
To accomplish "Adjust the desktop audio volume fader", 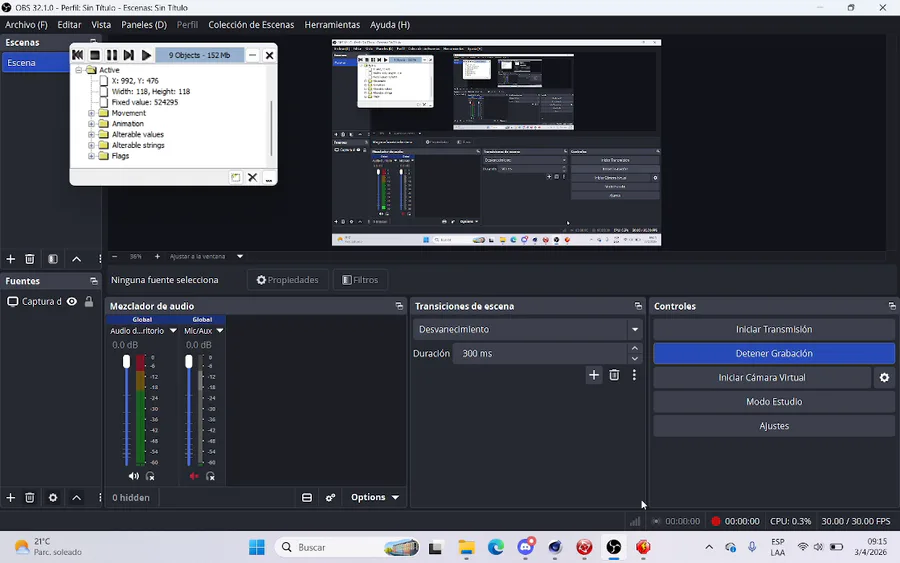I will tap(126, 362).
